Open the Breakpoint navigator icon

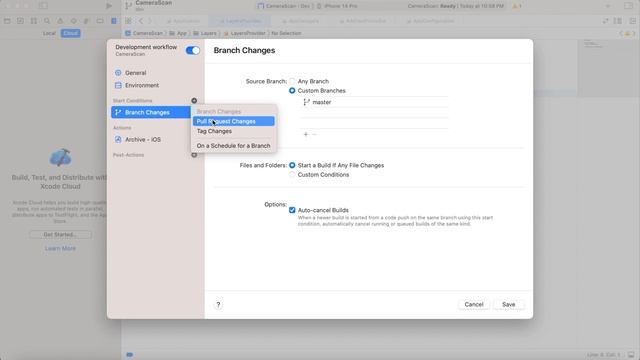pyautogui.click(x=100, y=21)
